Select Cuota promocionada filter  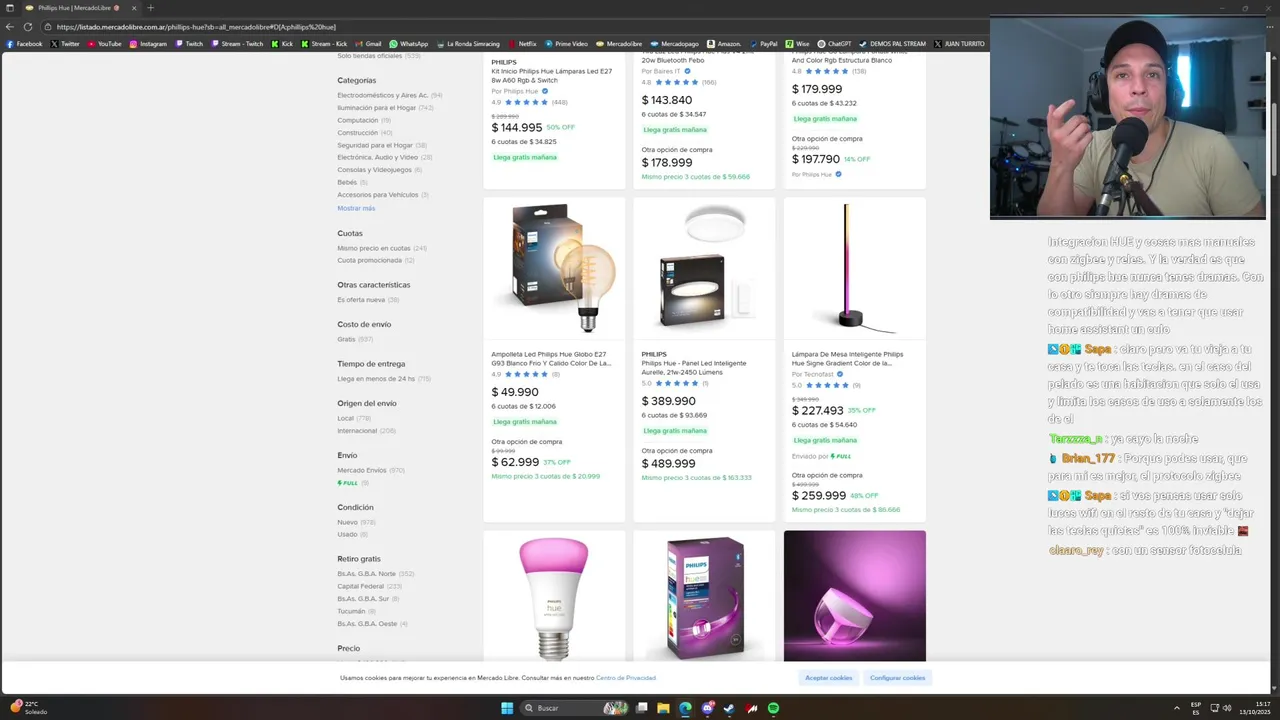(375, 260)
